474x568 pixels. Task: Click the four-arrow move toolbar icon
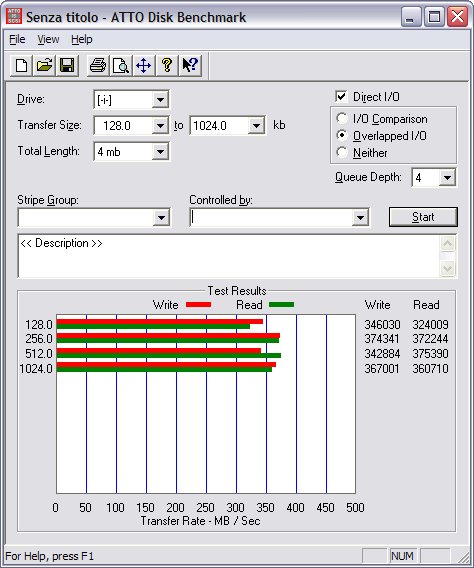tap(144, 66)
